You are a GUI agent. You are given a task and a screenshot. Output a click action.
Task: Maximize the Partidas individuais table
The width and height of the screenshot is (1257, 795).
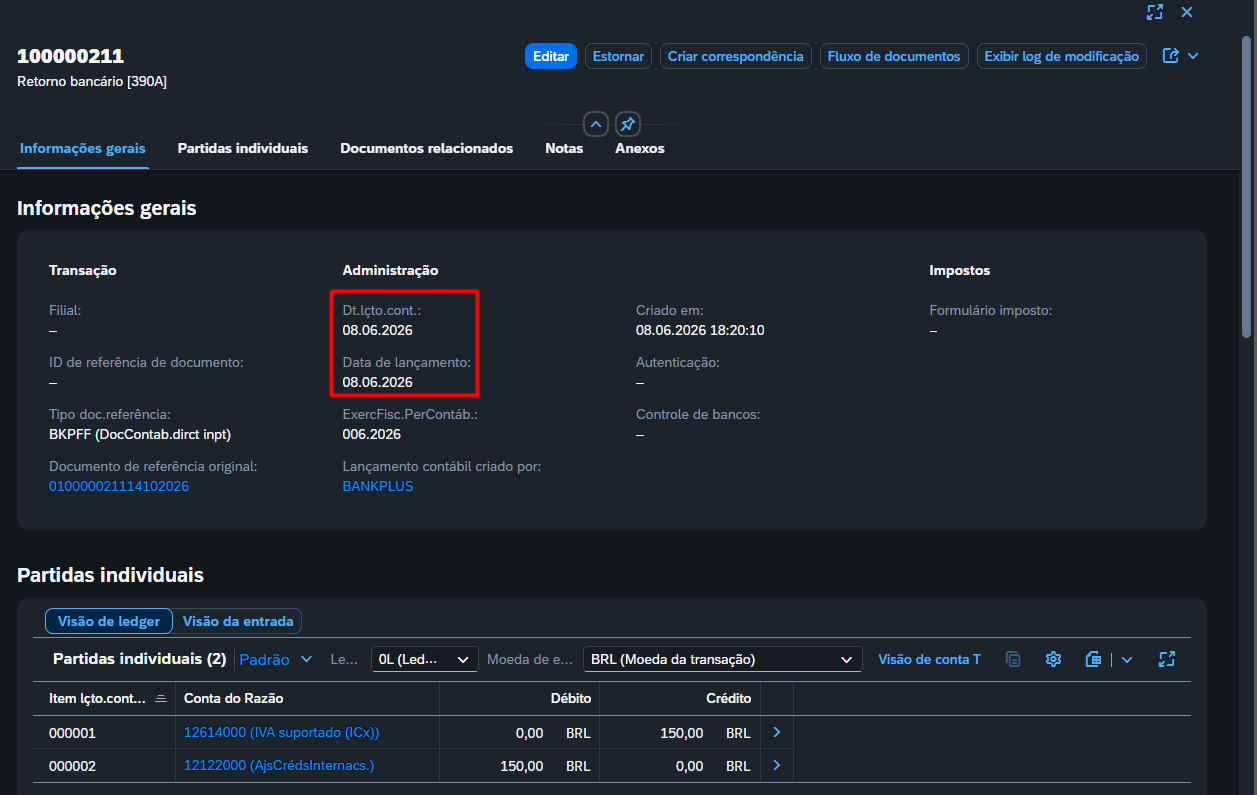[1166, 659]
